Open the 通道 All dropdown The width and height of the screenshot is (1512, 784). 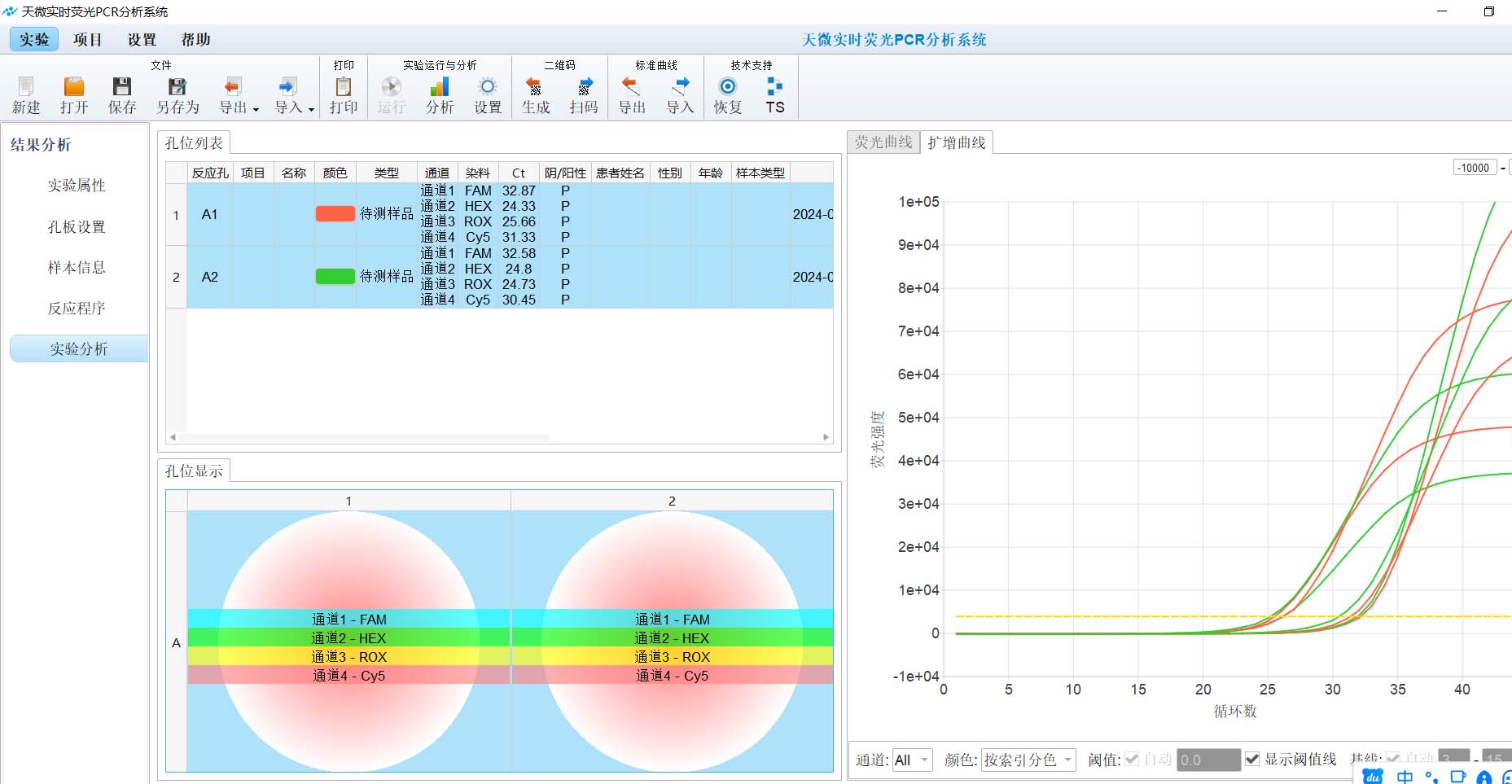(912, 760)
